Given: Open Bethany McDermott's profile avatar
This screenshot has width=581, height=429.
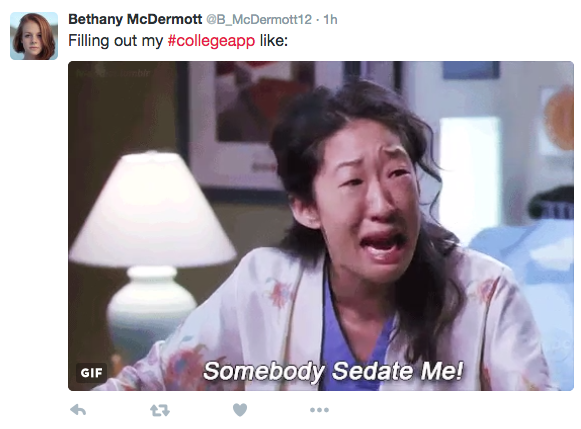Looking at the screenshot, I should [34, 36].
